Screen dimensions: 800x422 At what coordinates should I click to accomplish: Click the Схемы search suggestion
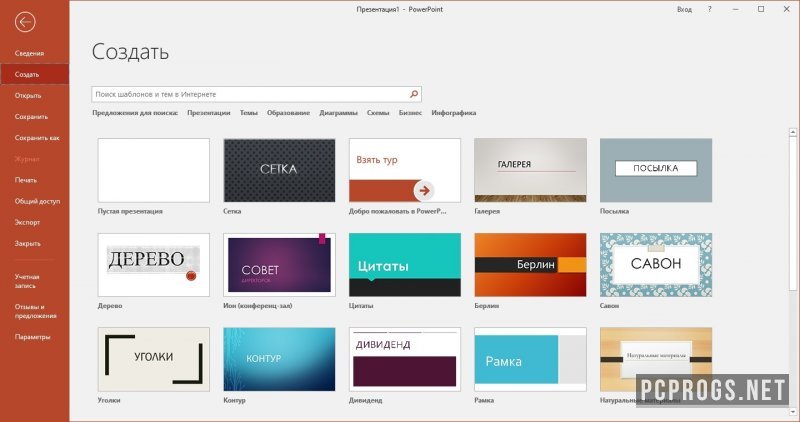[x=378, y=113]
